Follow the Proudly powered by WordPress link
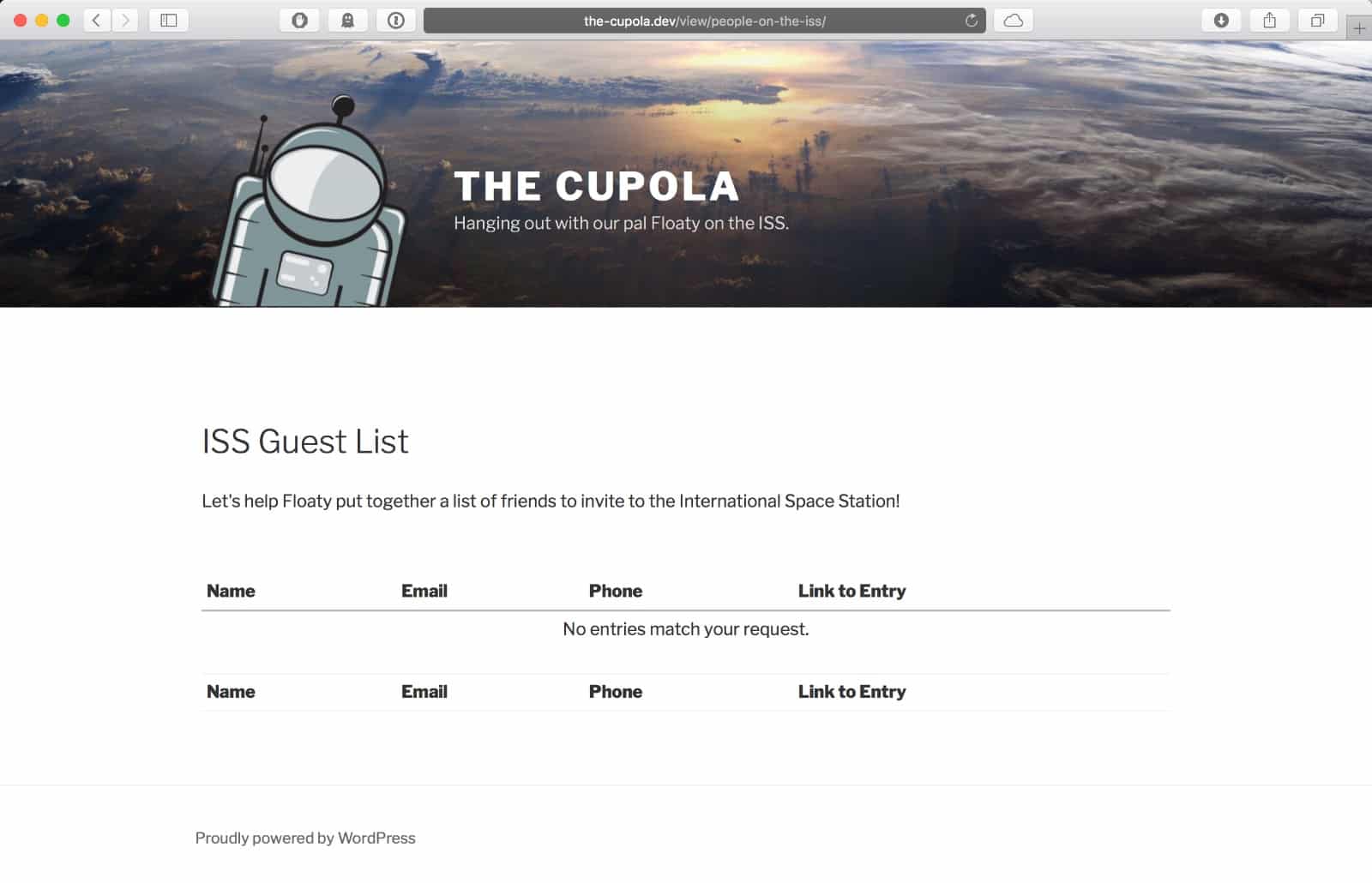Screen dimensions: 1372x883 coord(305,838)
